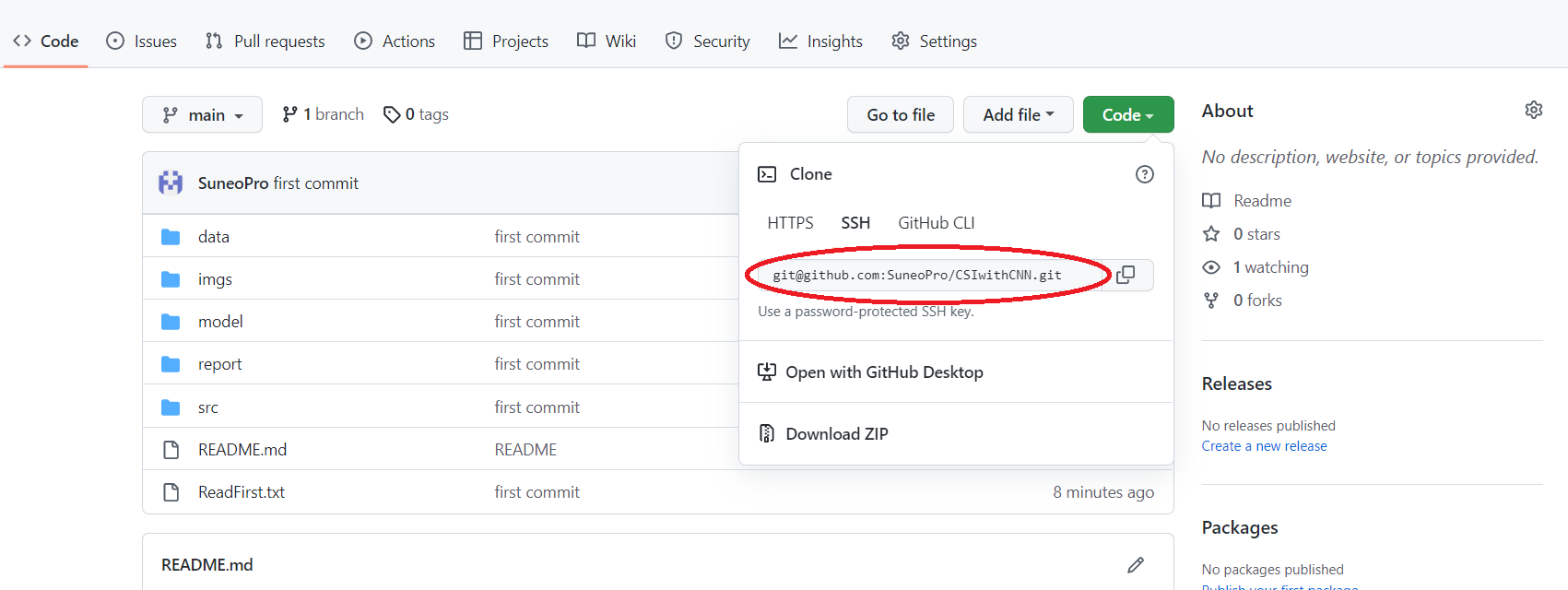This screenshot has width=1568, height=590.
Task: Open repository Settings tab
Action: (x=935, y=41)
